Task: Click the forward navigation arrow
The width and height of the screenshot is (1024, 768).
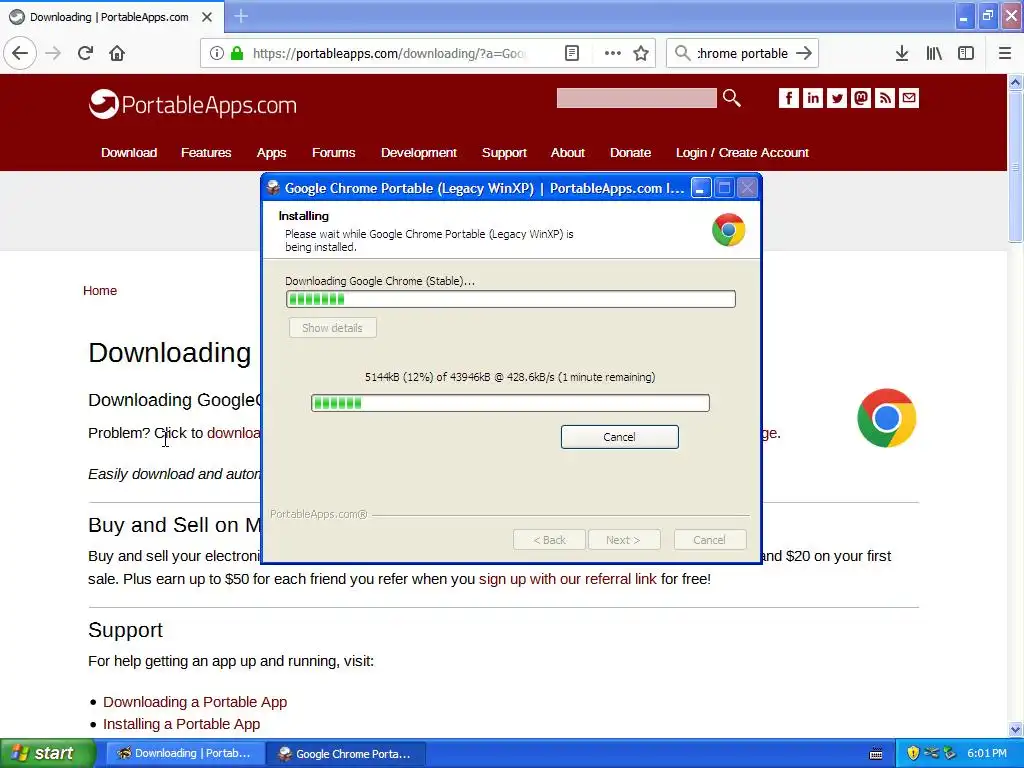Action: 53,53
